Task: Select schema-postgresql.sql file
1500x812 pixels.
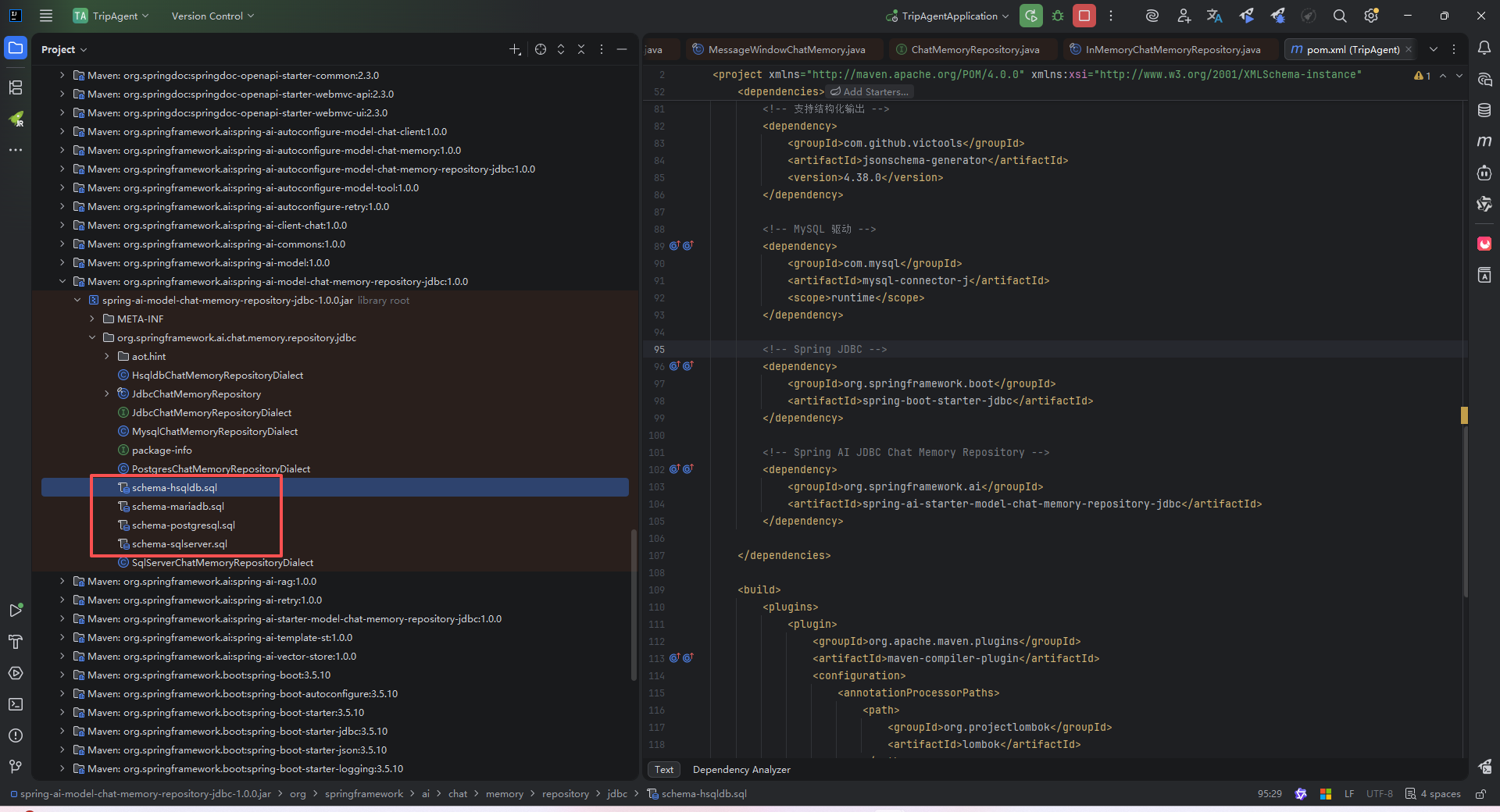Action: [184, 525]
